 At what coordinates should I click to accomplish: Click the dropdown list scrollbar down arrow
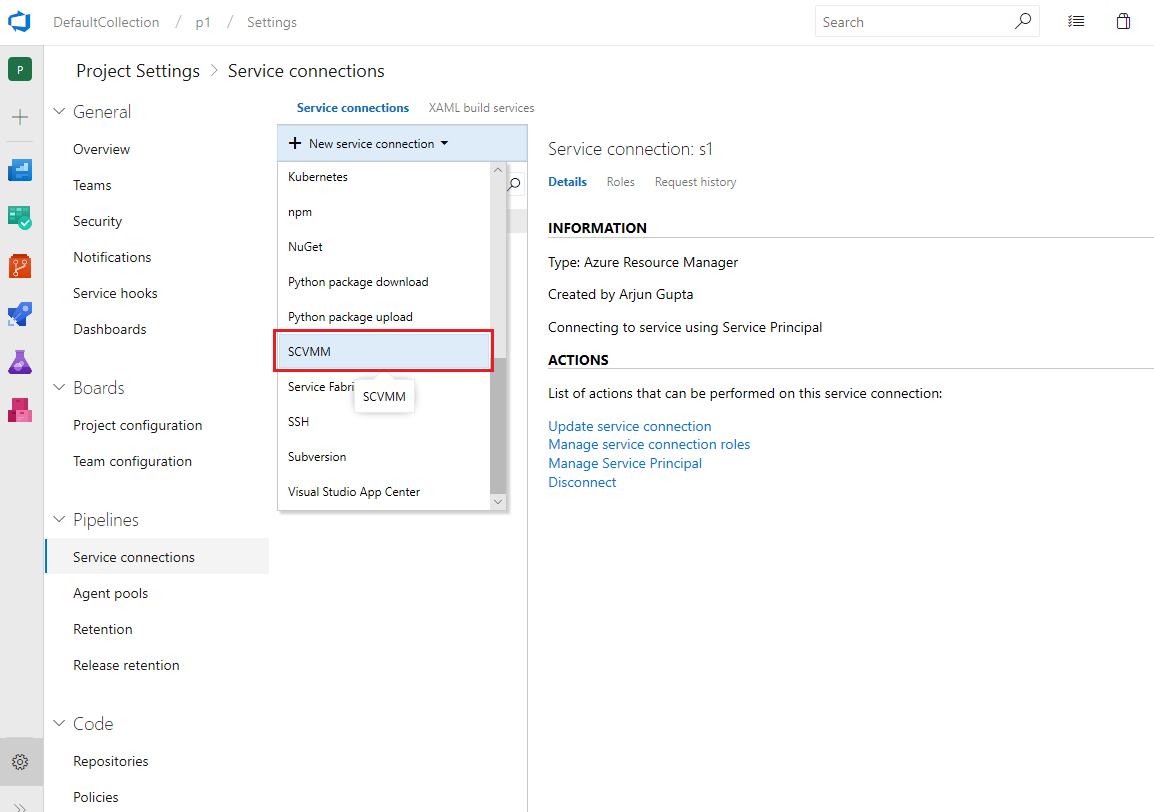click(x=498, y=501)
